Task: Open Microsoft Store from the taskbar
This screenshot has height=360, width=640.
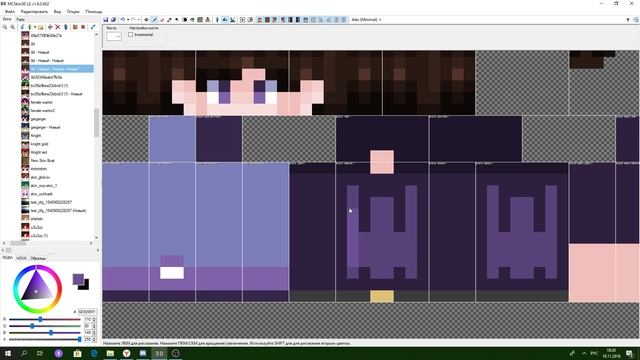Action: click(77, 353)
